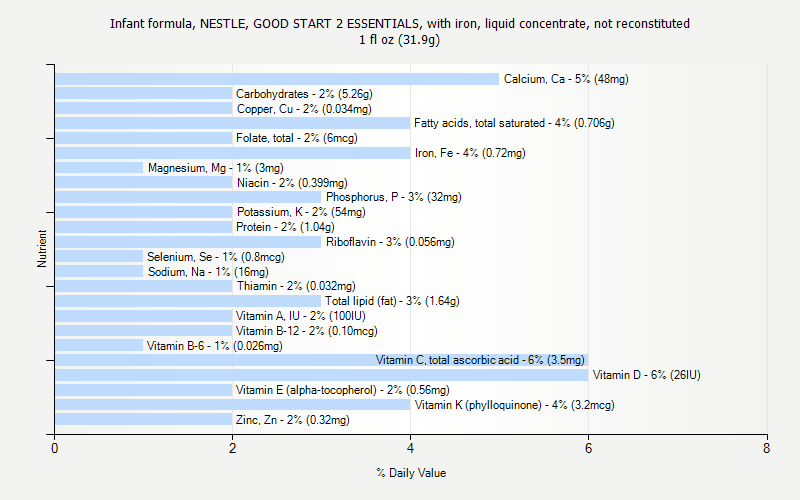Click the Copper bar
This screenshot has width=800, height=500.
tap(144, 108)
